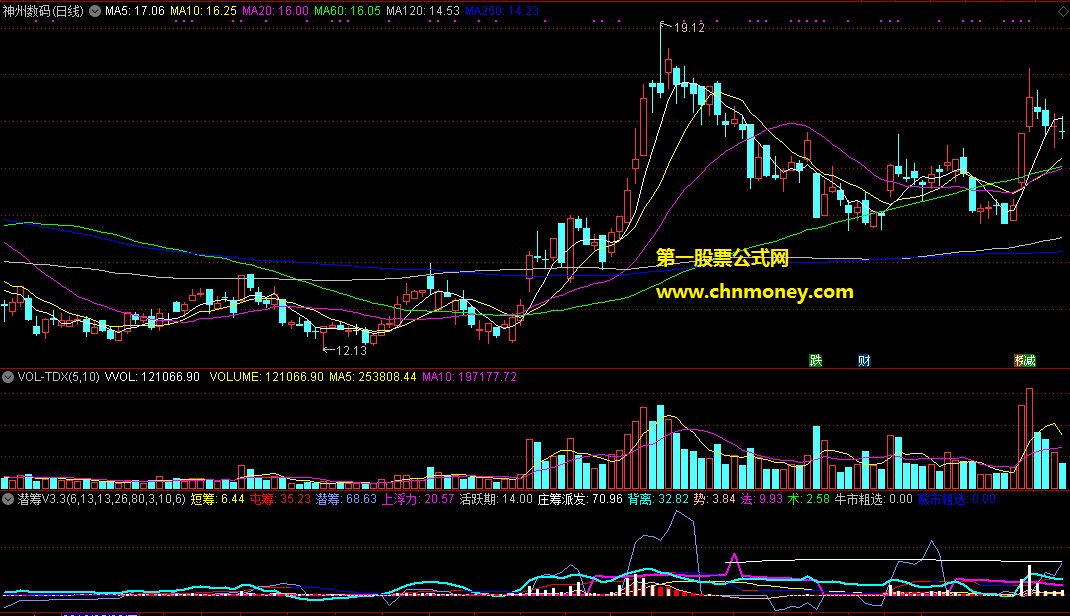The image size is (1070, 616).
Task: Select the 神州数码(日线) chart title
Action: pos(43,11)
